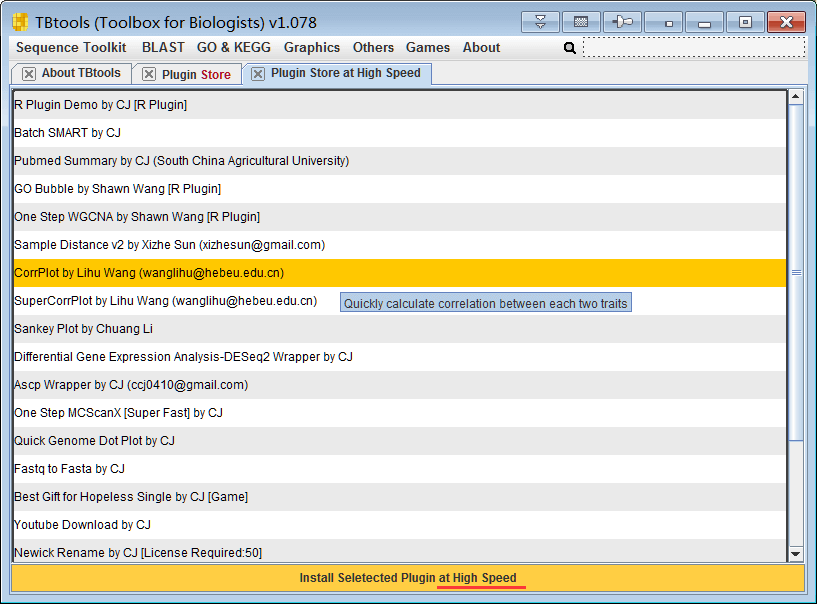The height and width of the screenshot is (604, 817).
Task: Close the Plugin Store tab
Action: 148,74
